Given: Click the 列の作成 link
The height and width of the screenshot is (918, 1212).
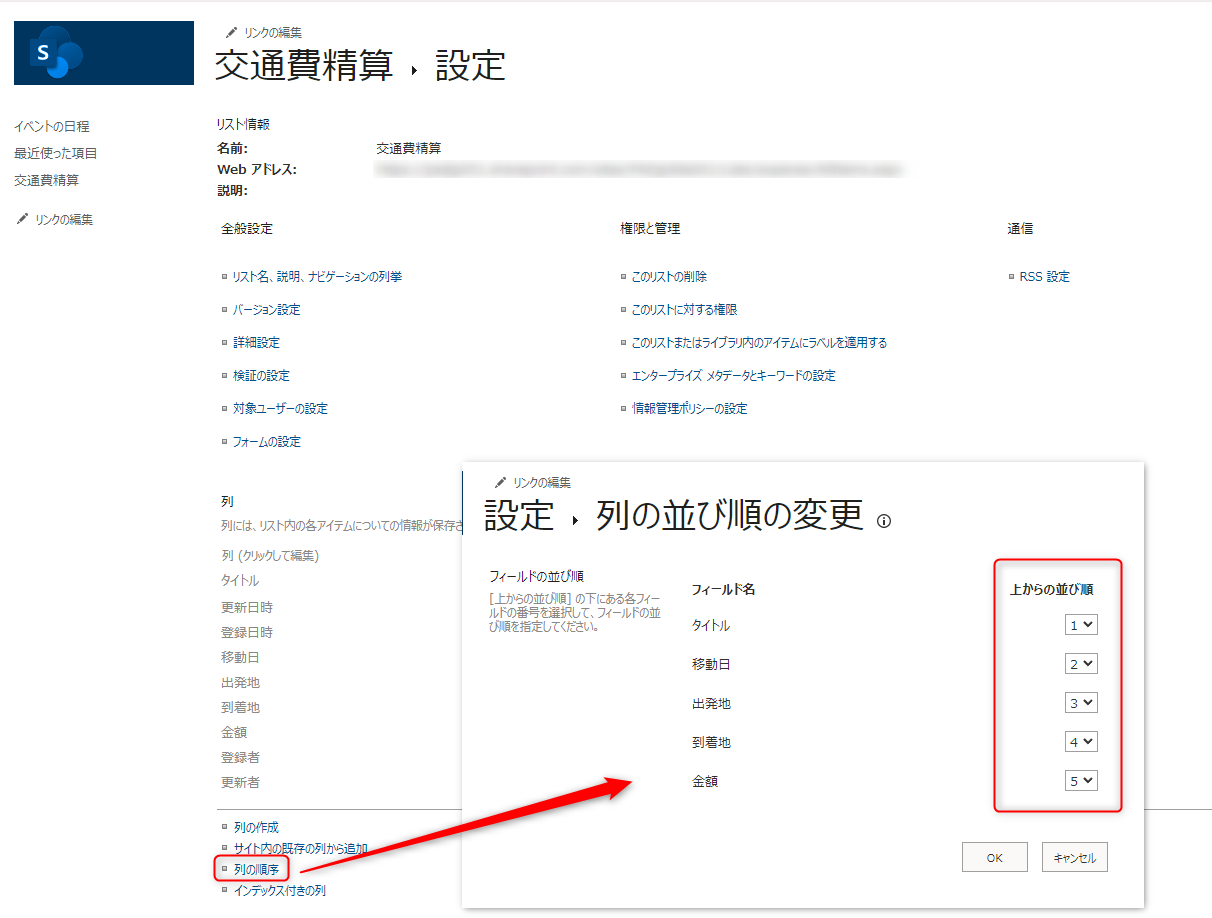Looking at the screenshot, I should [x=256, y=827].
